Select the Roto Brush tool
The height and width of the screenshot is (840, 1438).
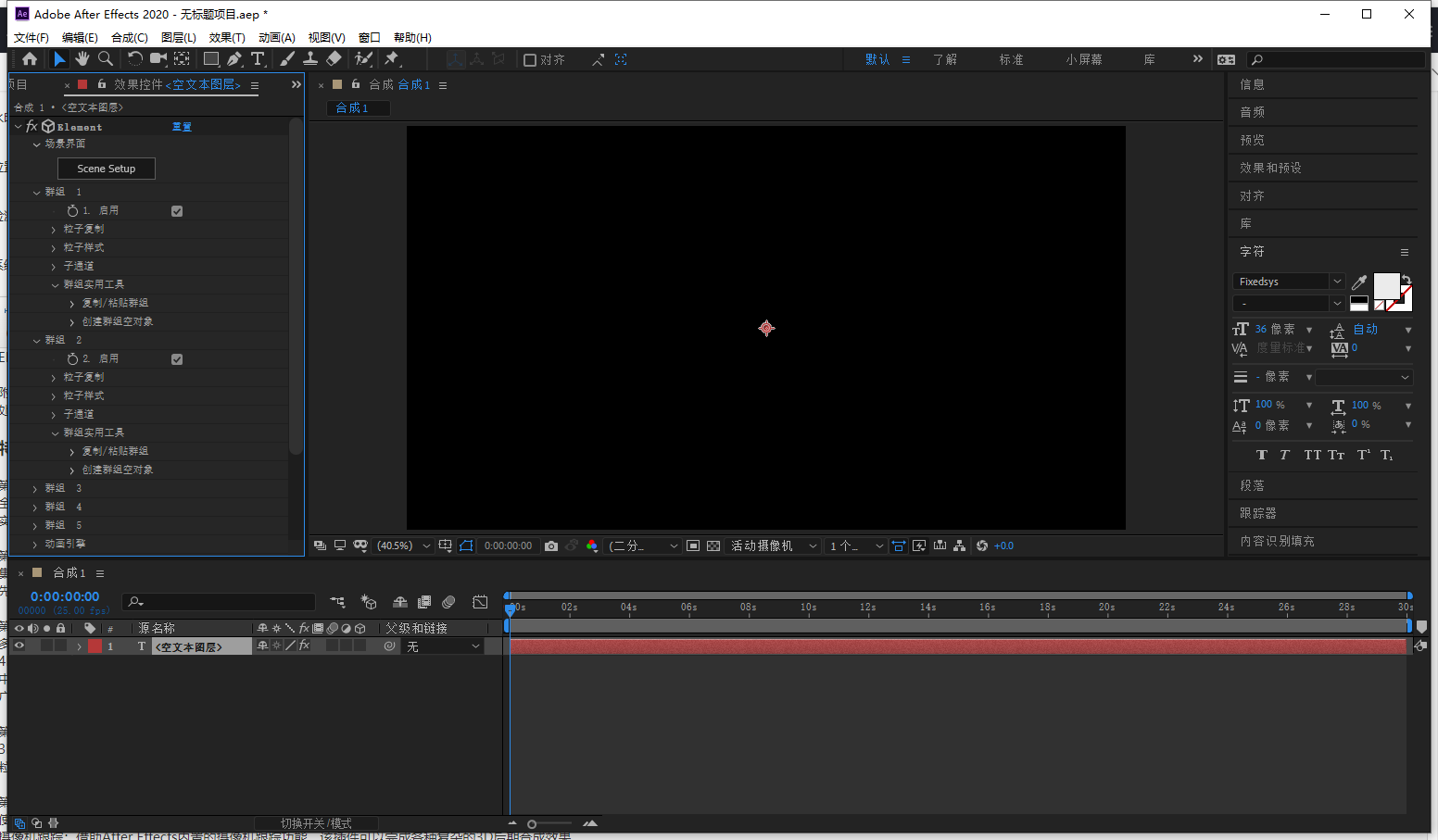click(x=363, y=59)
